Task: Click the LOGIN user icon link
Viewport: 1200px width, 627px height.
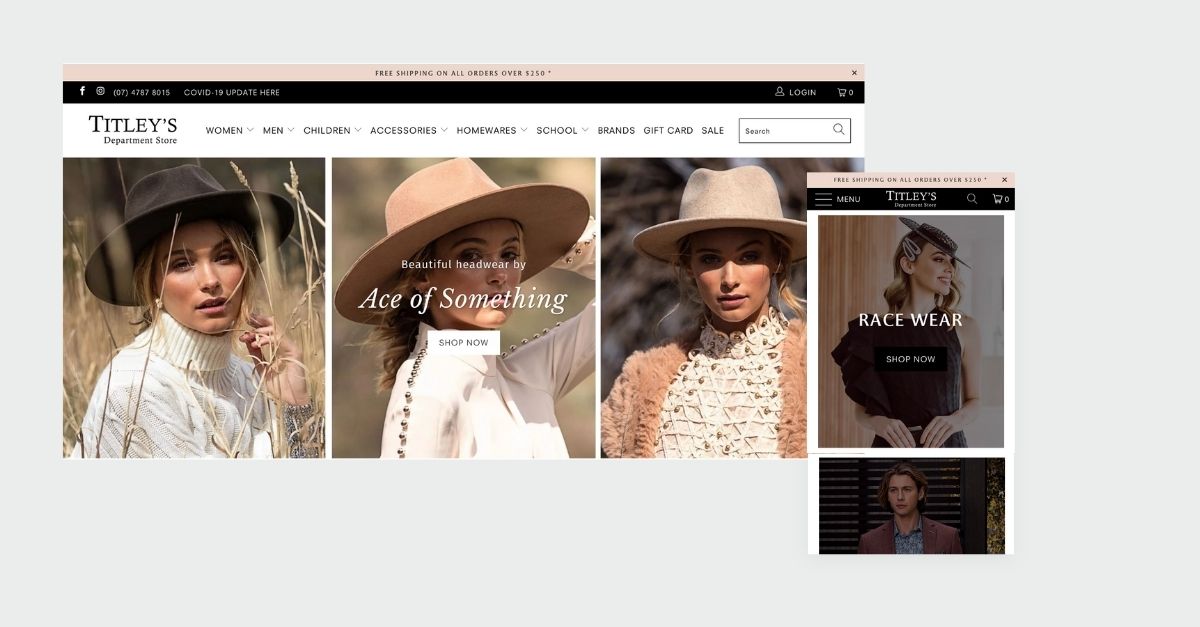Action: pos(796,92)
